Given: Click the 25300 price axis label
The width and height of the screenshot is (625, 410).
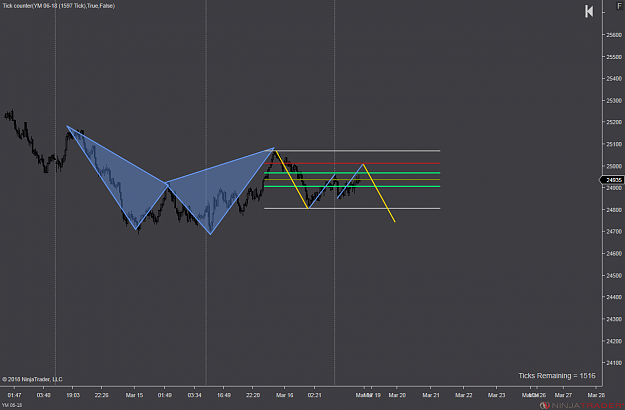Looking at the screenshot, I should [x=614, y=100].
